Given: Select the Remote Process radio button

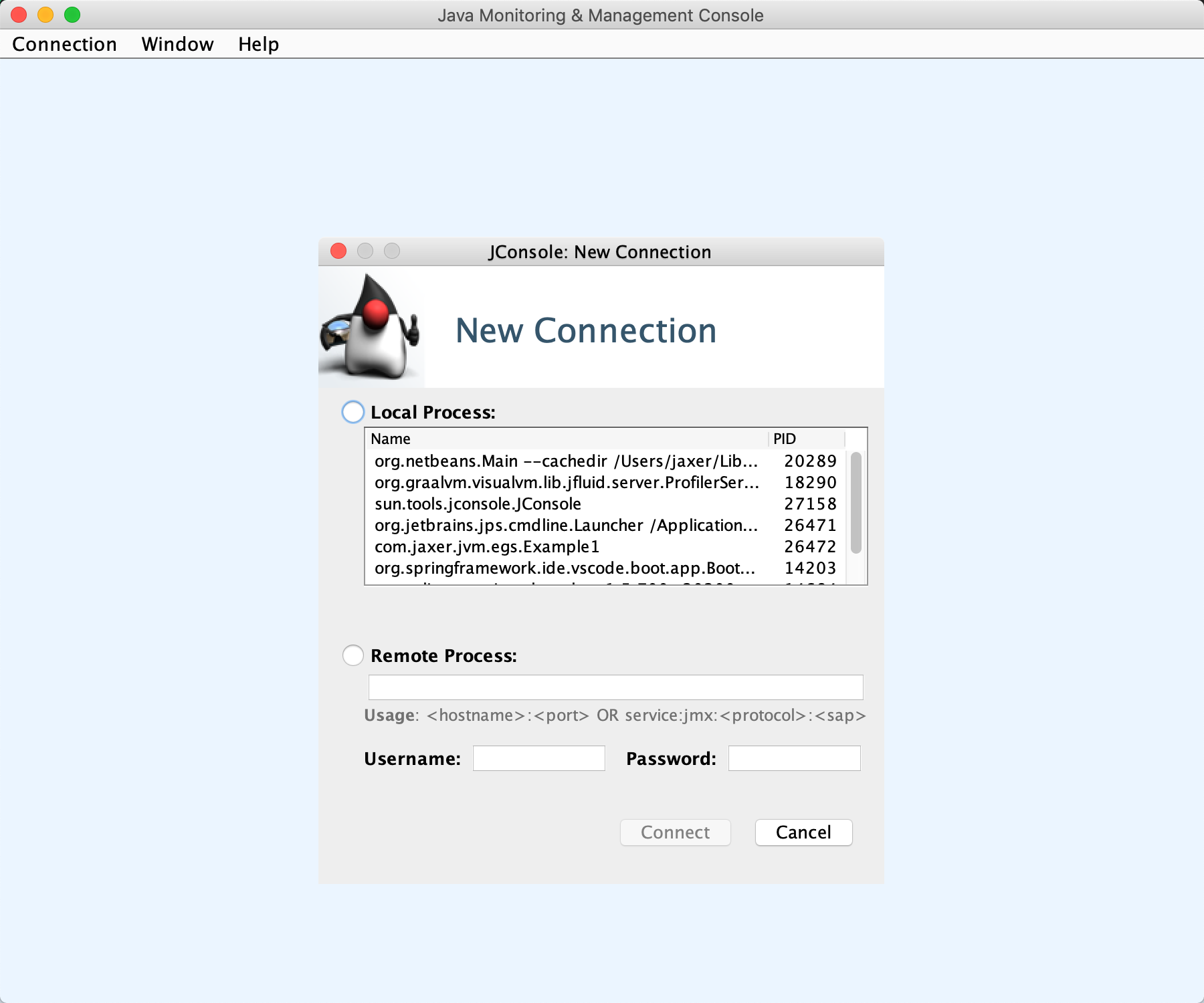Looking at the screenshot, I should [353, 655].
